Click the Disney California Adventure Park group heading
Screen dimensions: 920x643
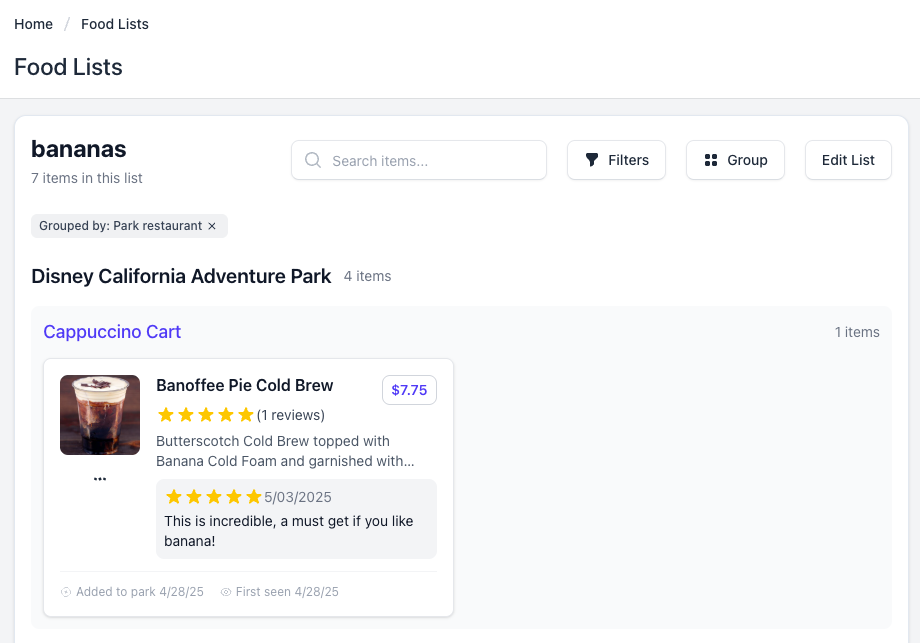pyautogui.click(x=181, y=276)
